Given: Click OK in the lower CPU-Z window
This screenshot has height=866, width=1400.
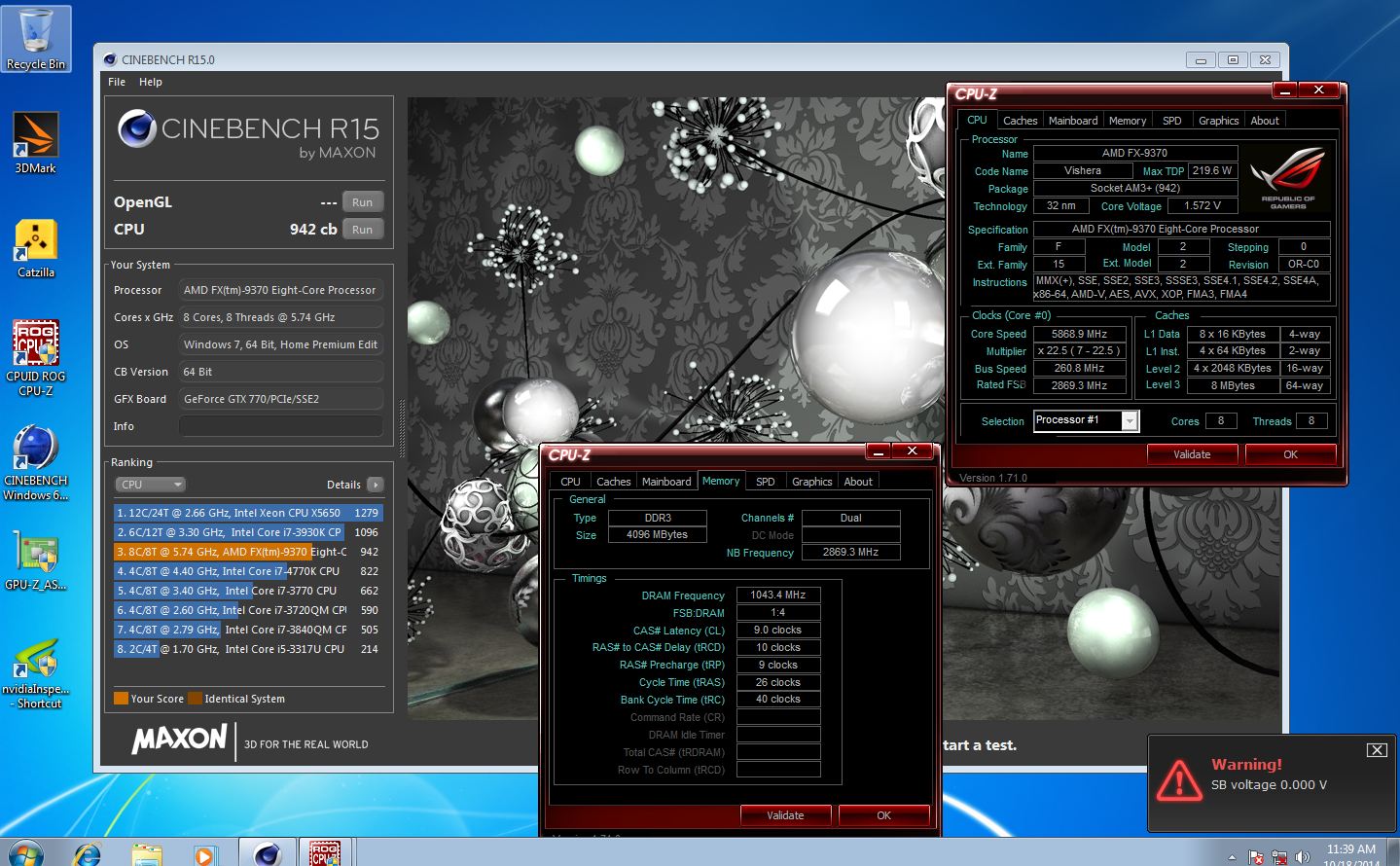Looking at the screenshot, I should [x=883, y=815].
